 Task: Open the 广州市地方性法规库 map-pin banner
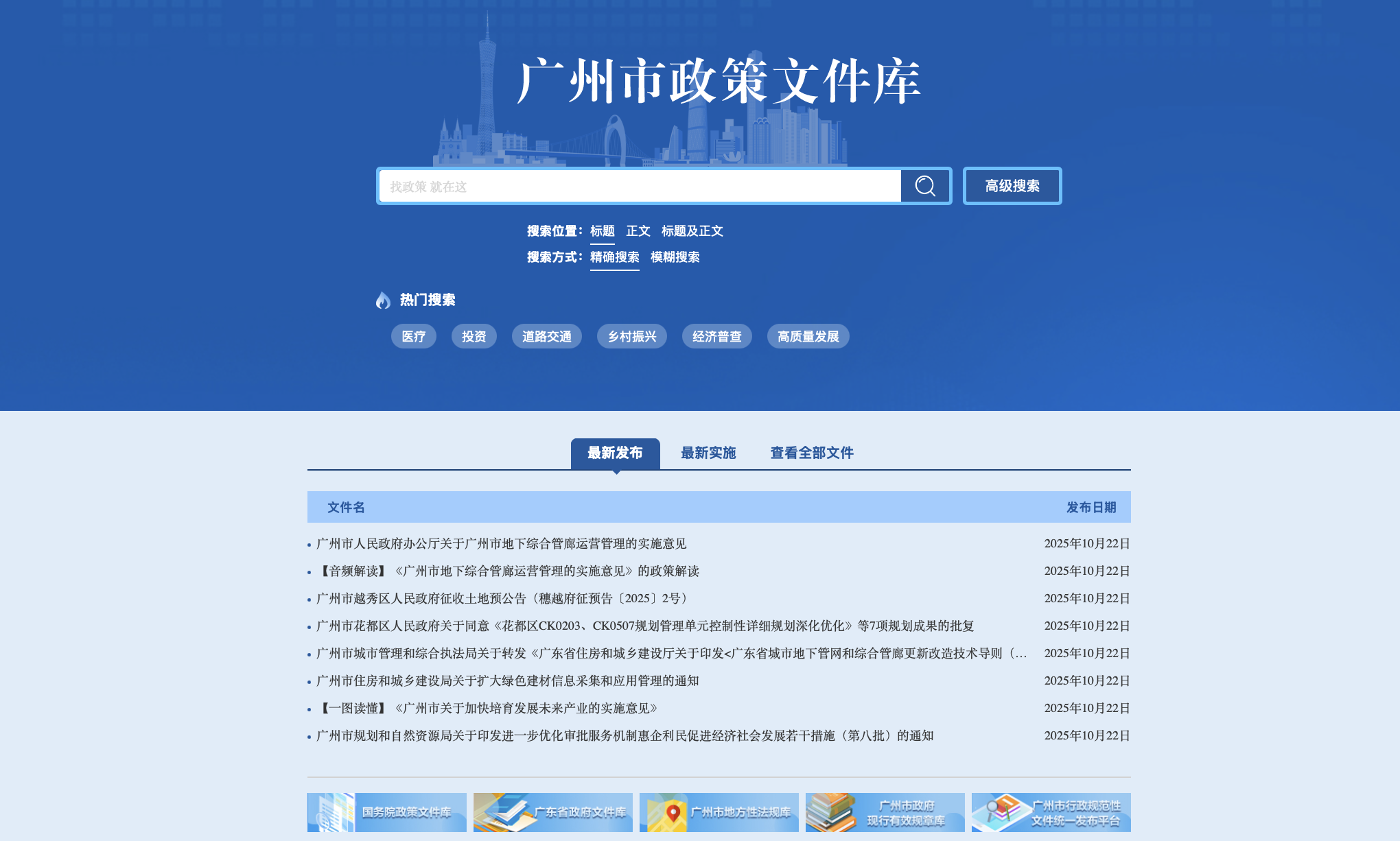coord(719,812)
